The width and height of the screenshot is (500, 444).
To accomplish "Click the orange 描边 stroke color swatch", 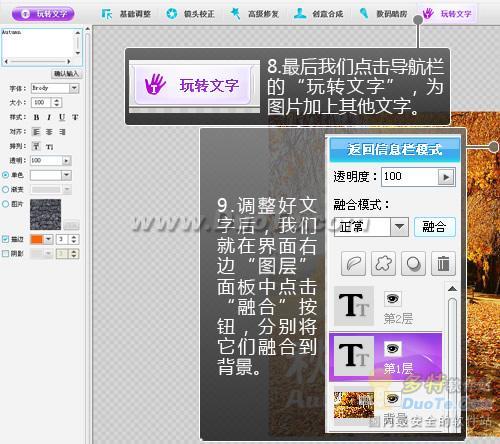I will click(x=37, y=239).
